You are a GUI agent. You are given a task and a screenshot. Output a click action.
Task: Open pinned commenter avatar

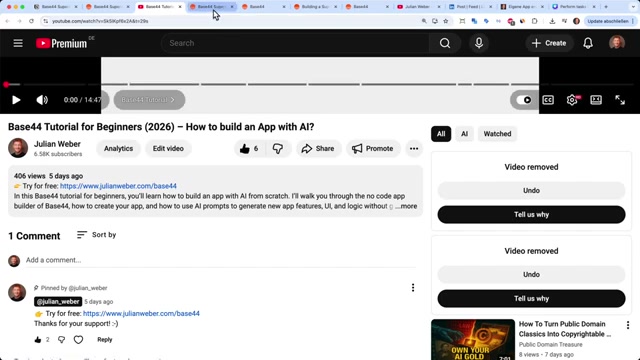pos(17,292)
